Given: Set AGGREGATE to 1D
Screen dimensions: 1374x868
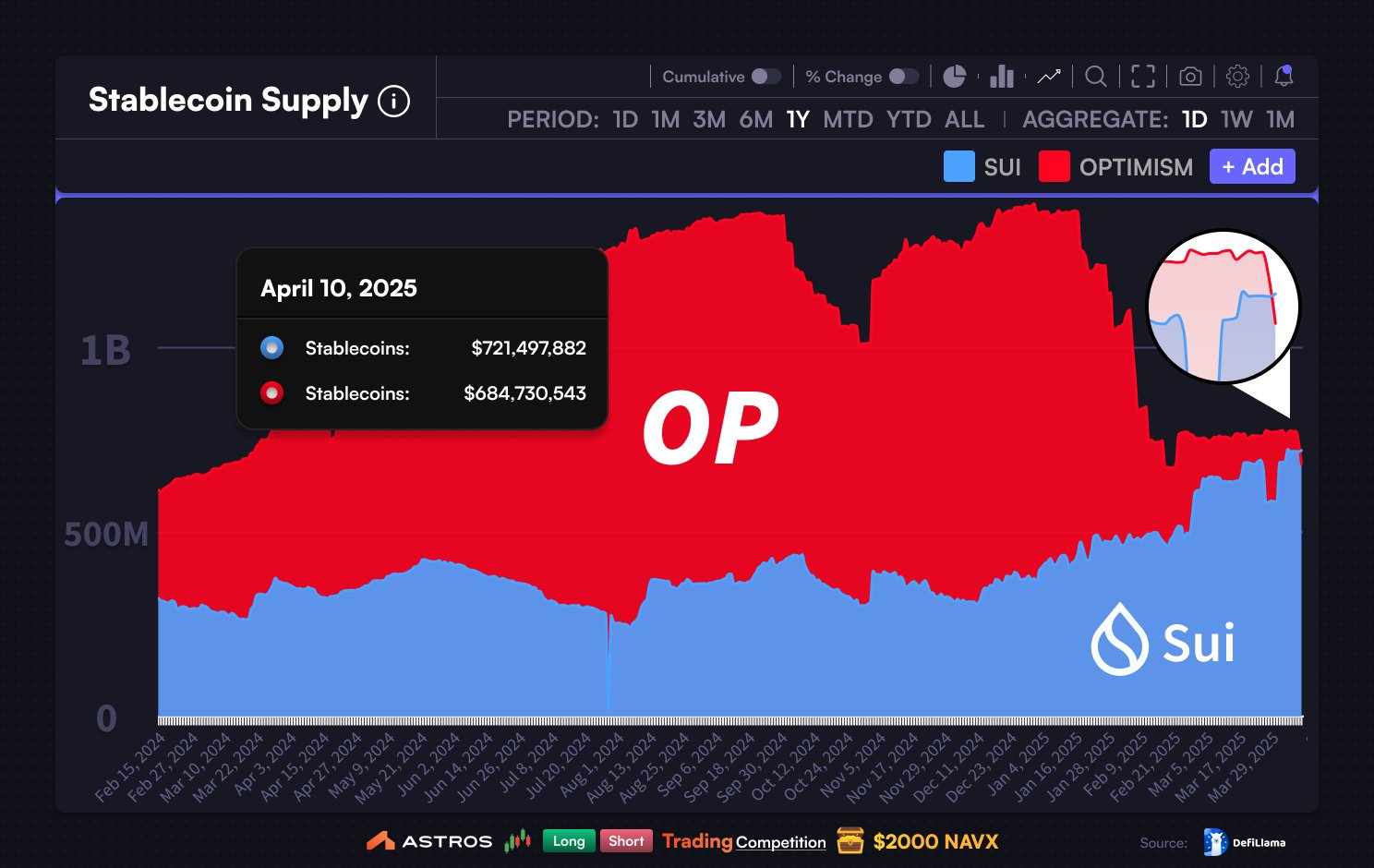Looking at the screenshot, I should pyautogui.click(x=1194, y=120).
